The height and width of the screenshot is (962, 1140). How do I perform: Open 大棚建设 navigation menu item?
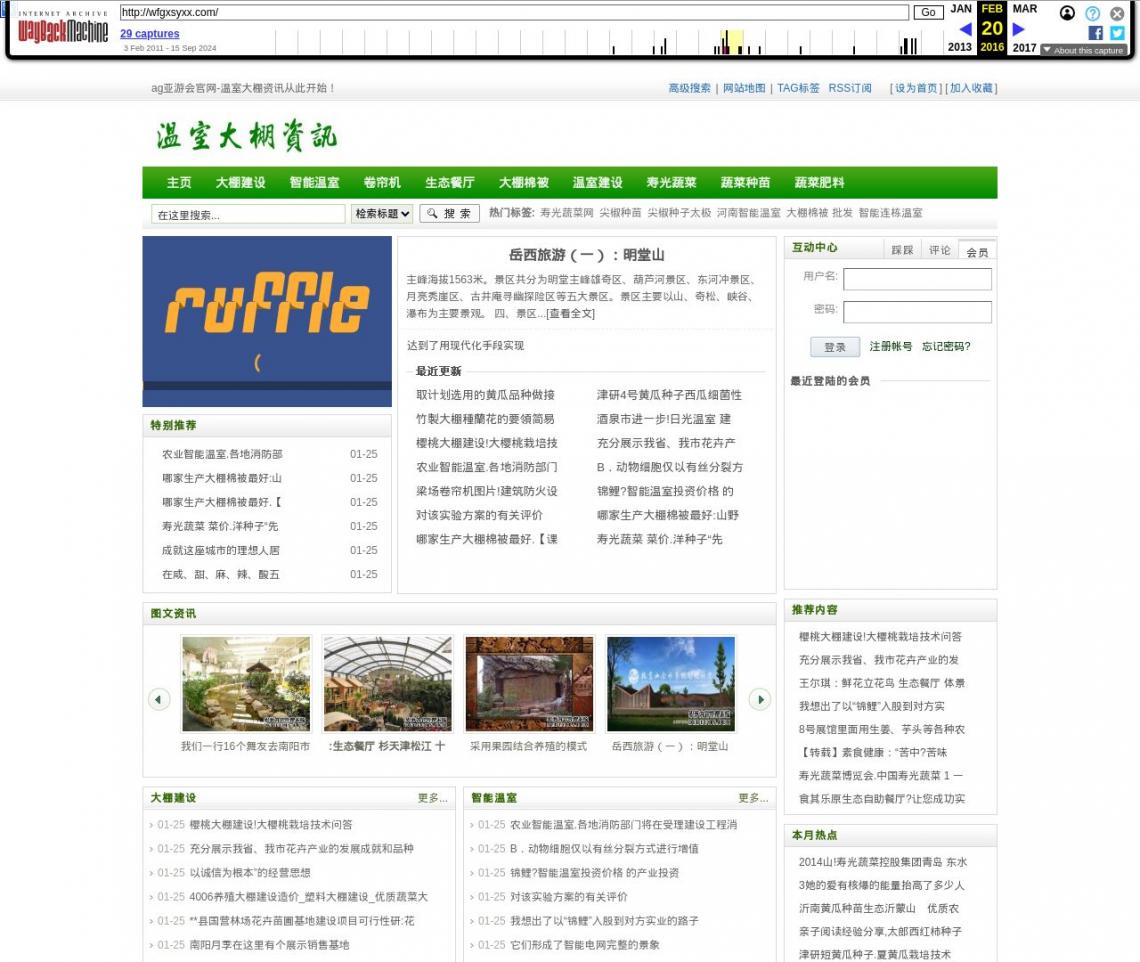tap(241, 183)
